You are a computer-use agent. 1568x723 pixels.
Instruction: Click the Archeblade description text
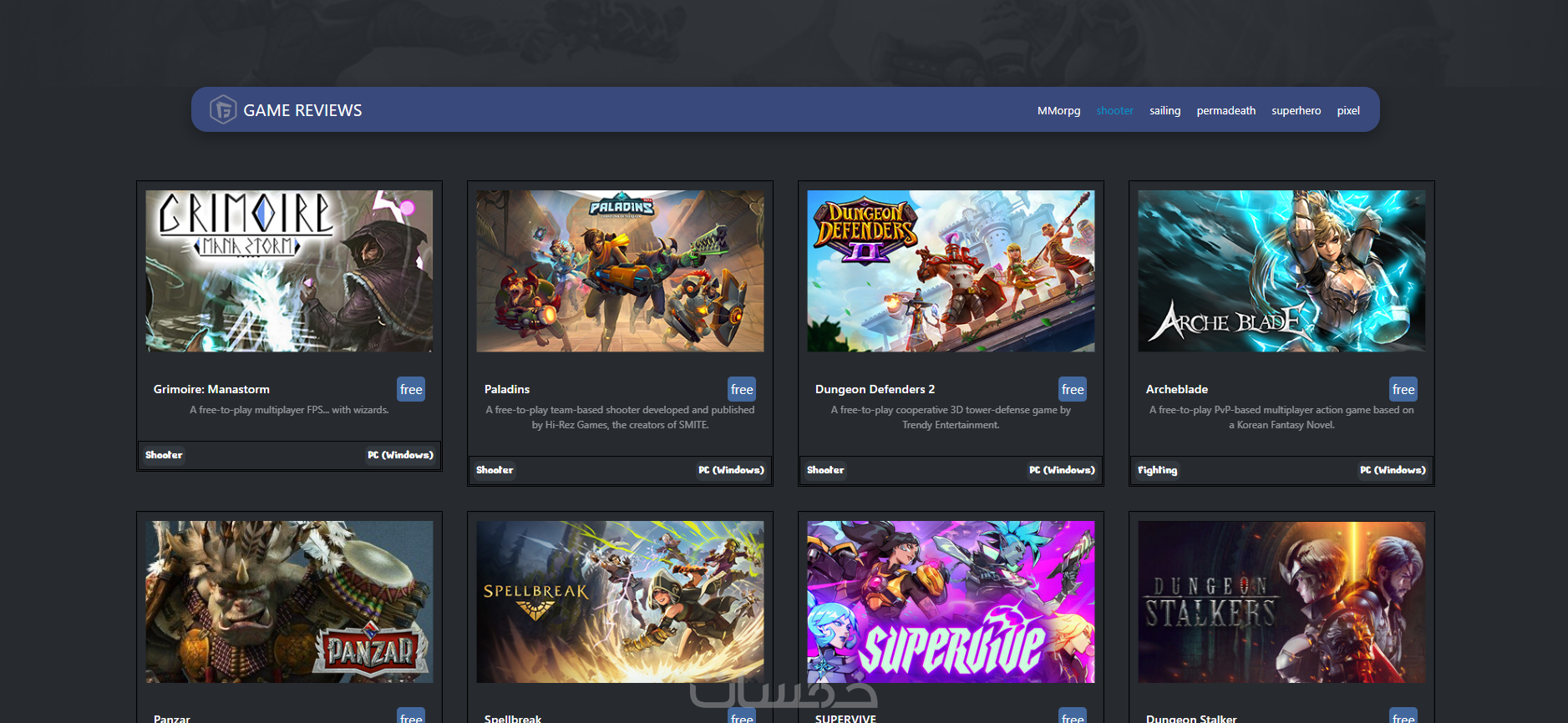tap(1281, 417)
